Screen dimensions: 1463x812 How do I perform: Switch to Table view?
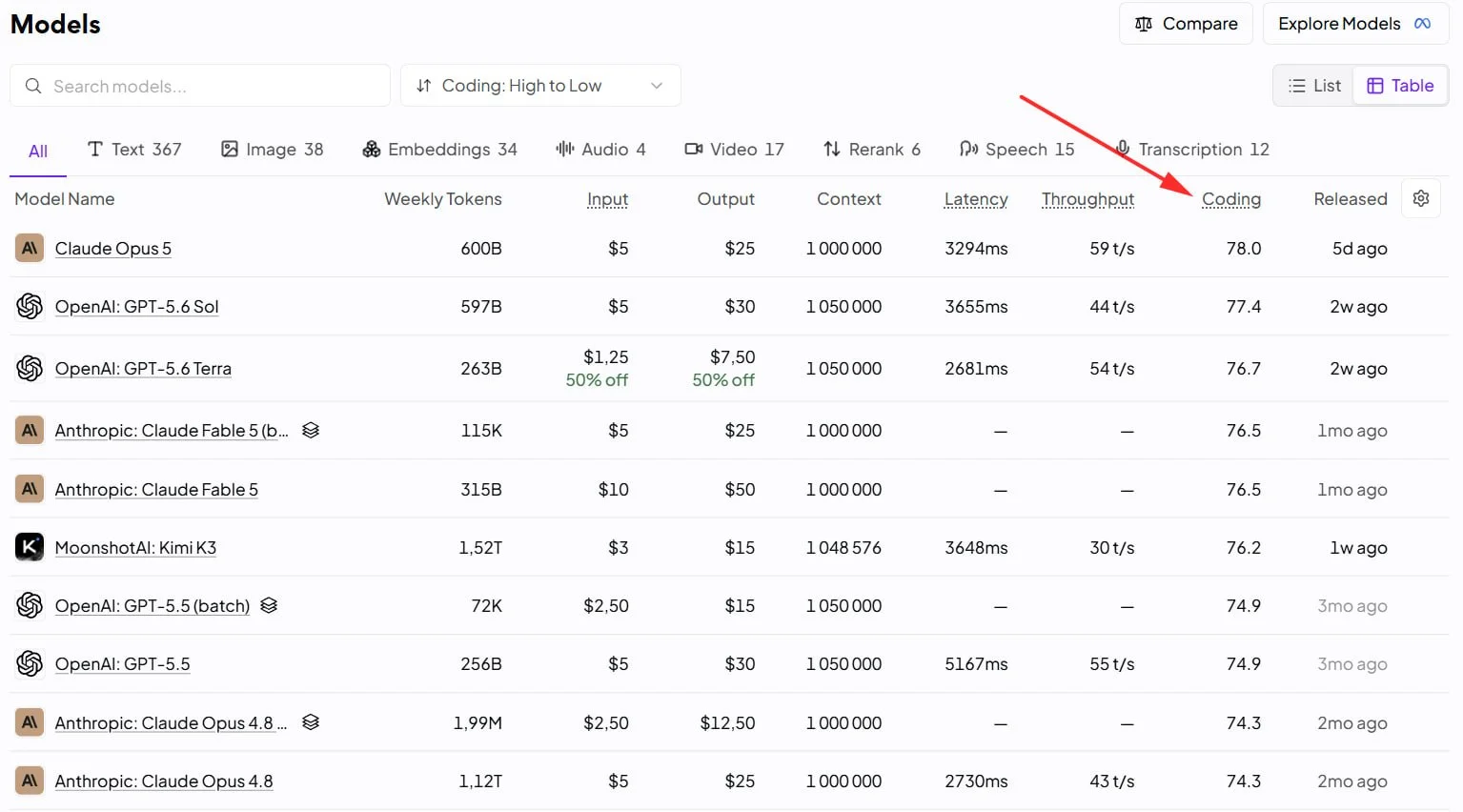[x=1400, y=86]
